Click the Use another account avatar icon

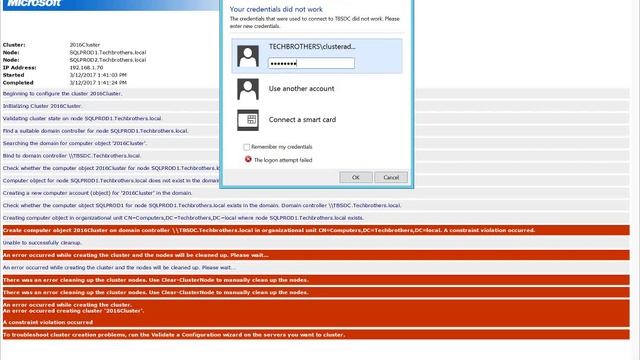tap(248, 89)
